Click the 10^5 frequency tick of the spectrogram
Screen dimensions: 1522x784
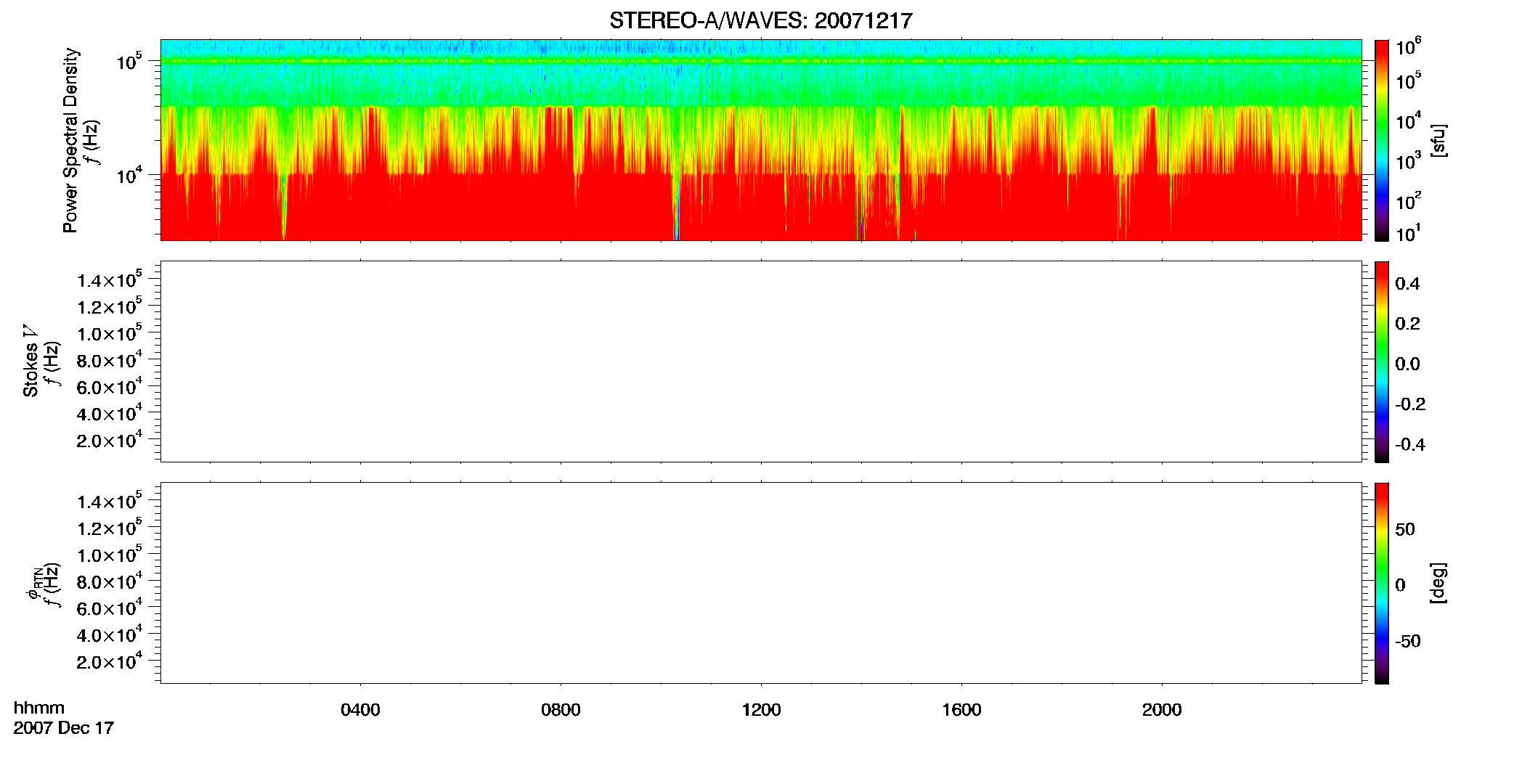(x=129, y=62)
